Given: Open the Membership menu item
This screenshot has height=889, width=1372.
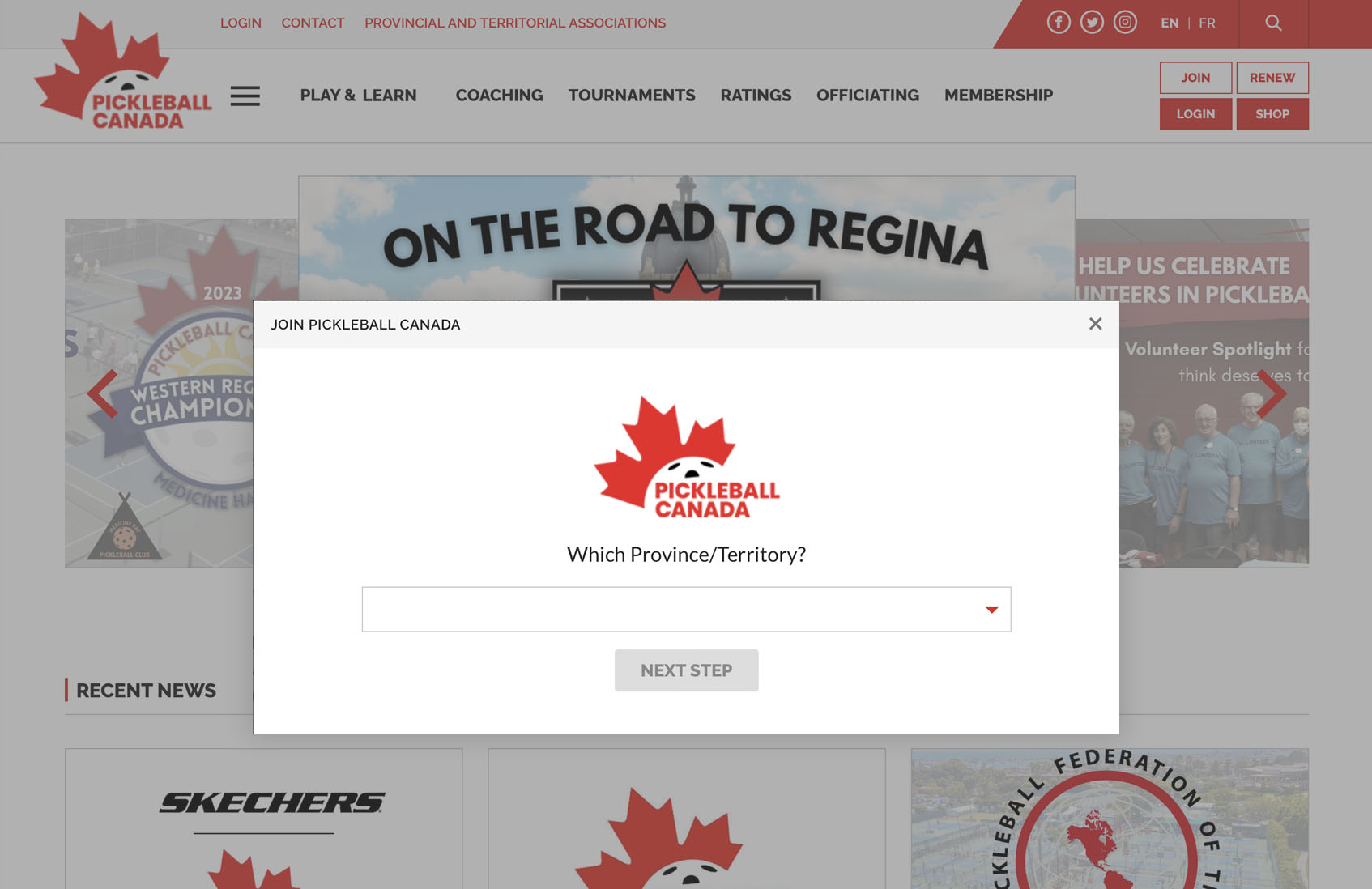Looking at the screenshot, I should coord(998,96).
